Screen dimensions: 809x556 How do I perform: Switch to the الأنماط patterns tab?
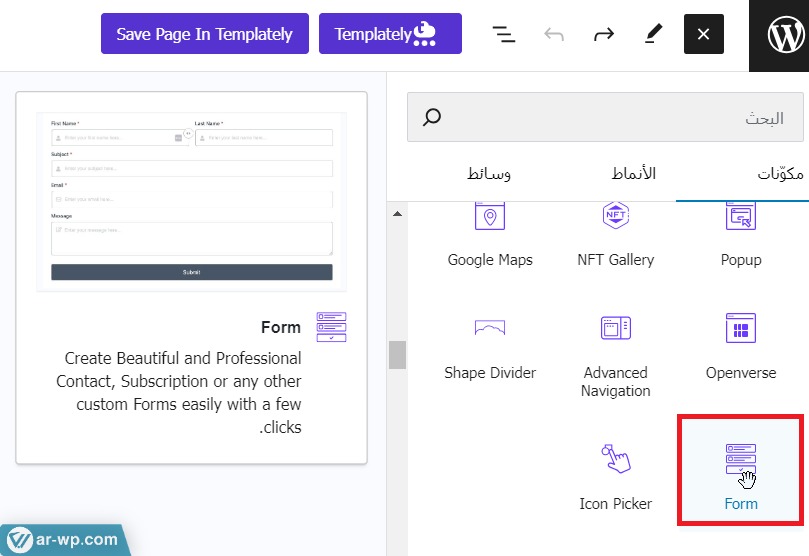point(634,174)
